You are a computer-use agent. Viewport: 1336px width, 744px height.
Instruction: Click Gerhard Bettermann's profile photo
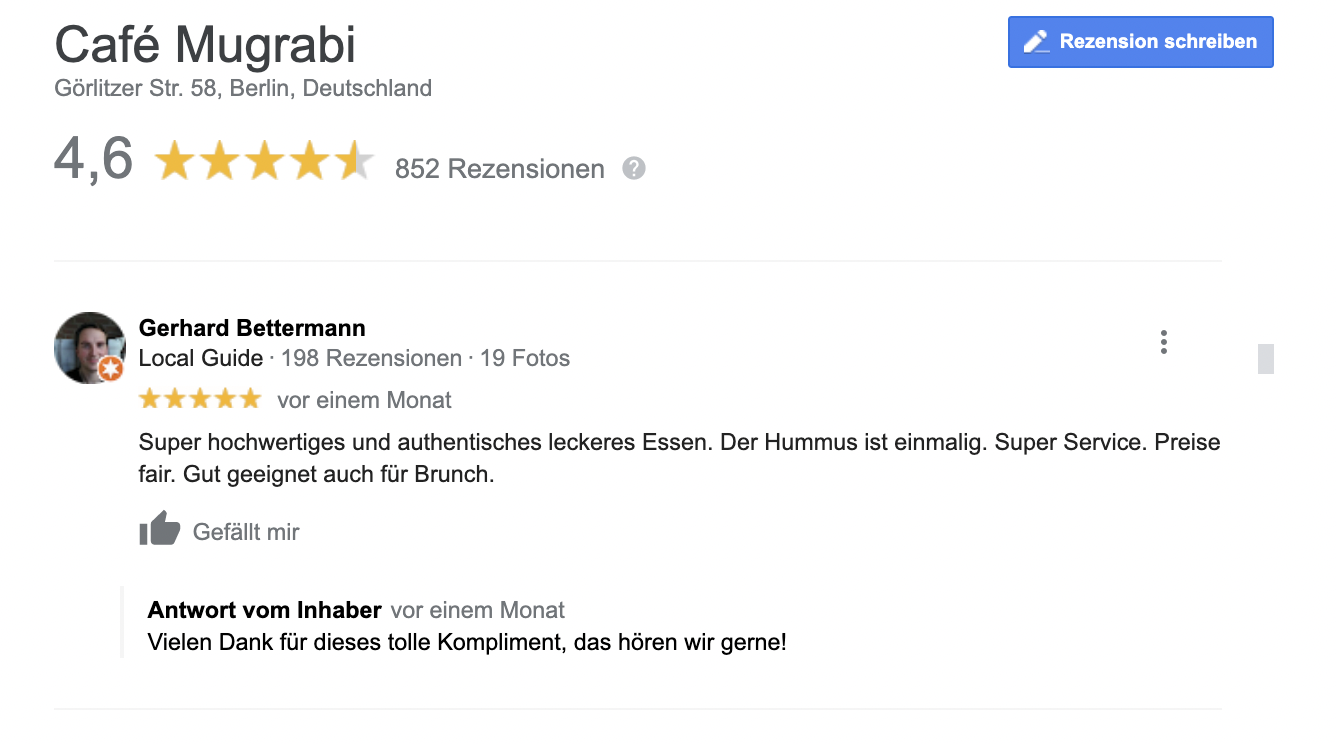89,347
